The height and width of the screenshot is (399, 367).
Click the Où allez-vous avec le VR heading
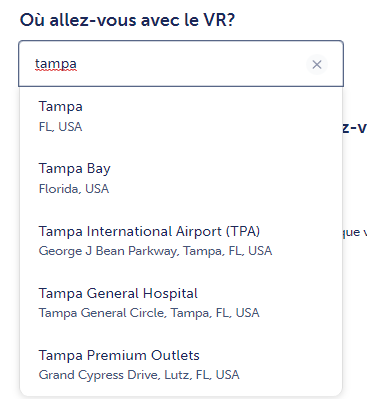click(127, 20)
